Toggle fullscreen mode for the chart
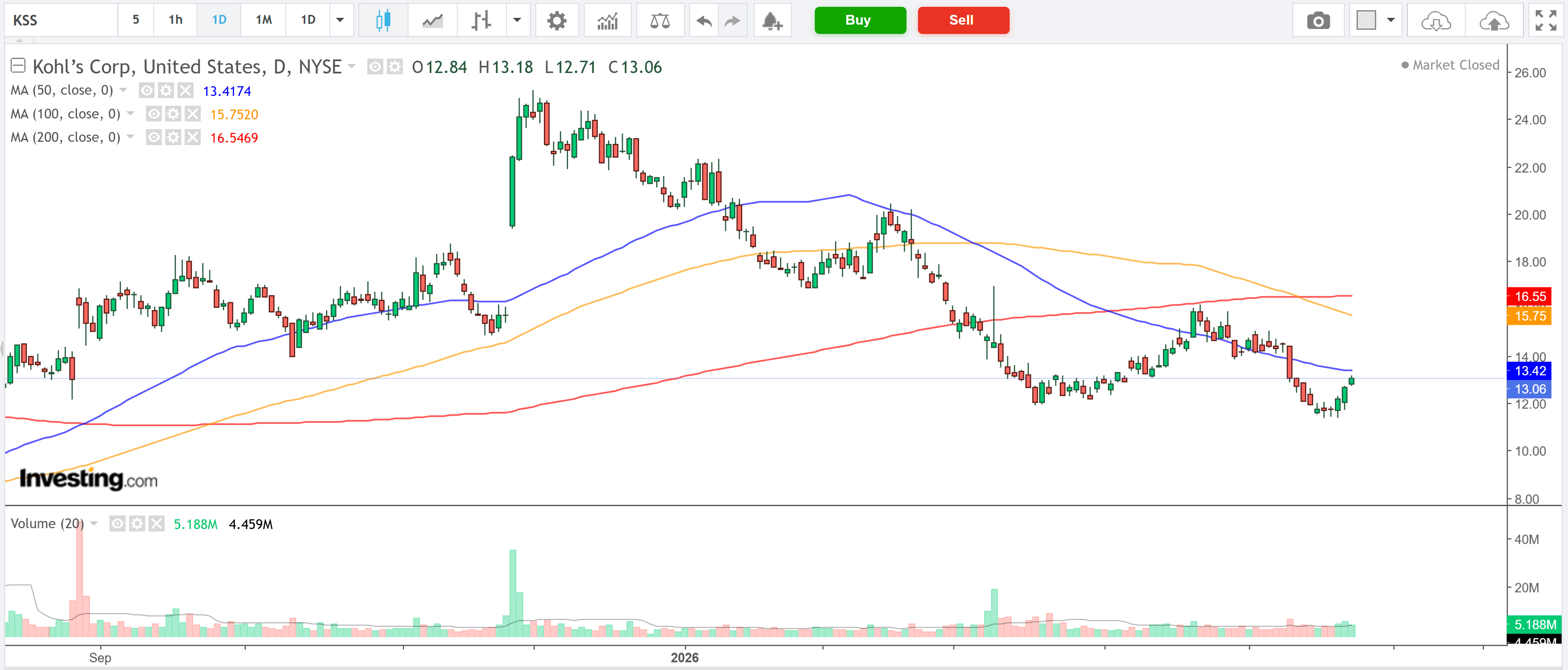 (1545, 20)
